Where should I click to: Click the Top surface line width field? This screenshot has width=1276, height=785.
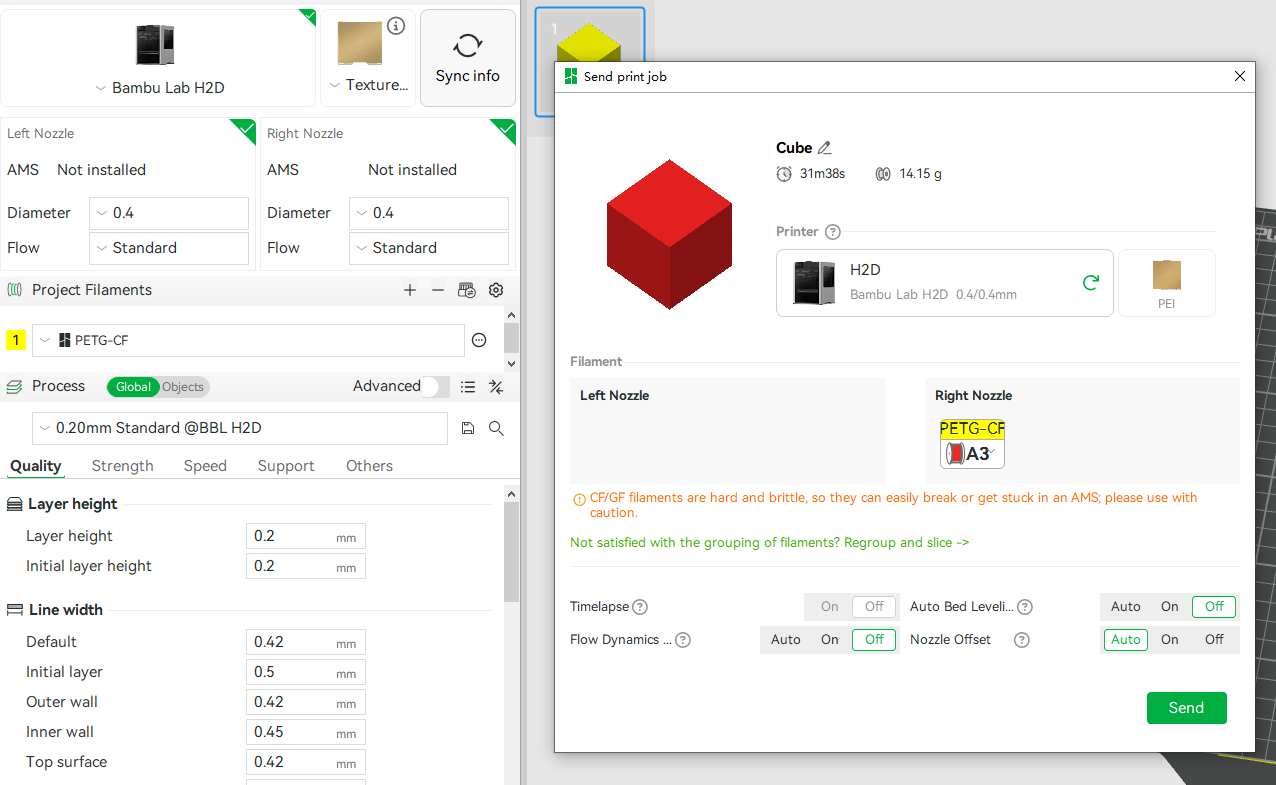306,762
